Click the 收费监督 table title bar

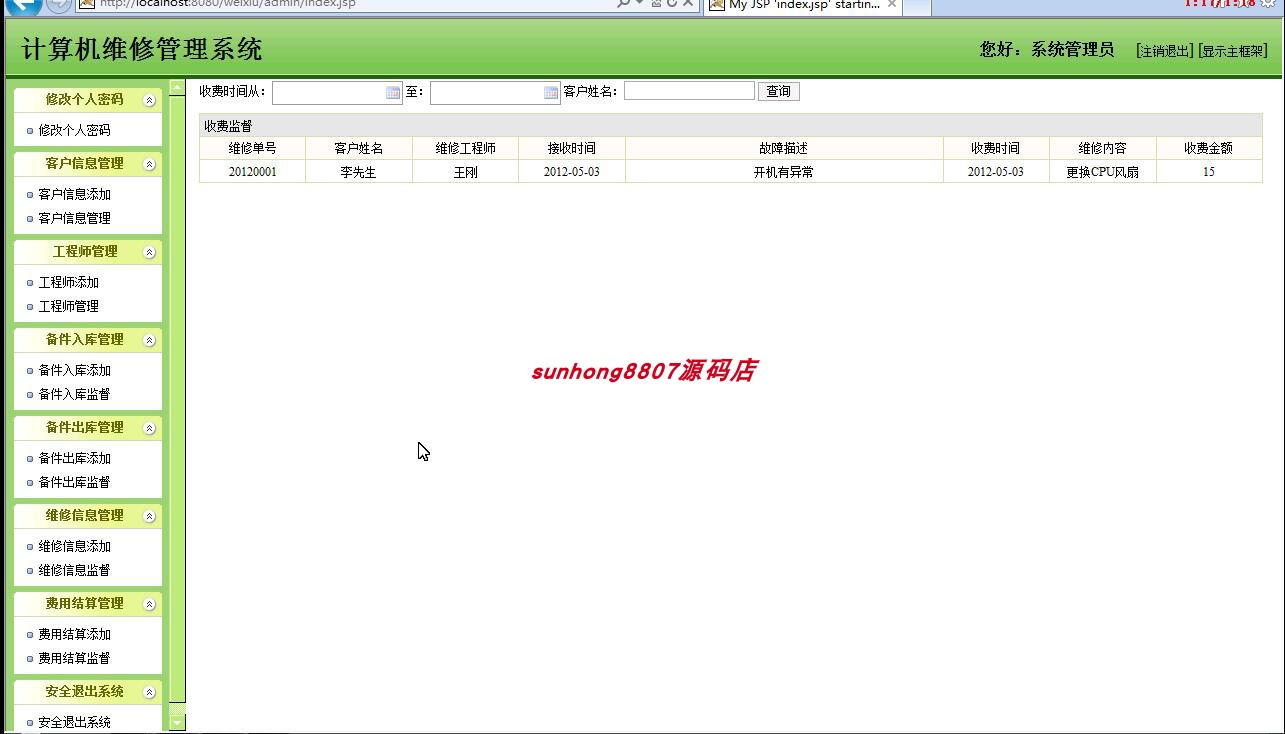(731, 126)
